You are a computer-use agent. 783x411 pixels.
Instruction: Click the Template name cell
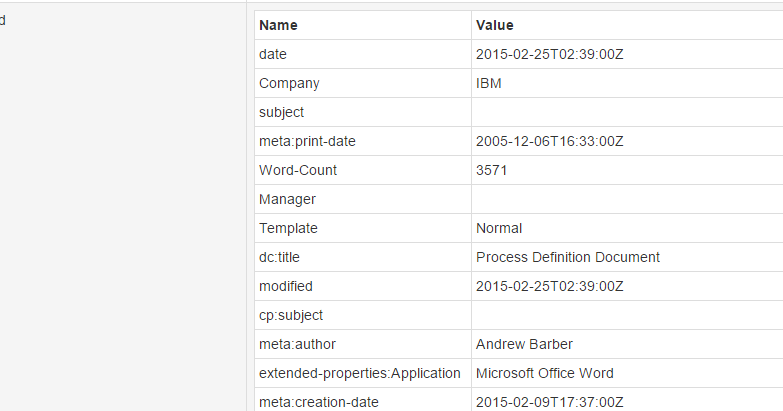click(288, 229)
